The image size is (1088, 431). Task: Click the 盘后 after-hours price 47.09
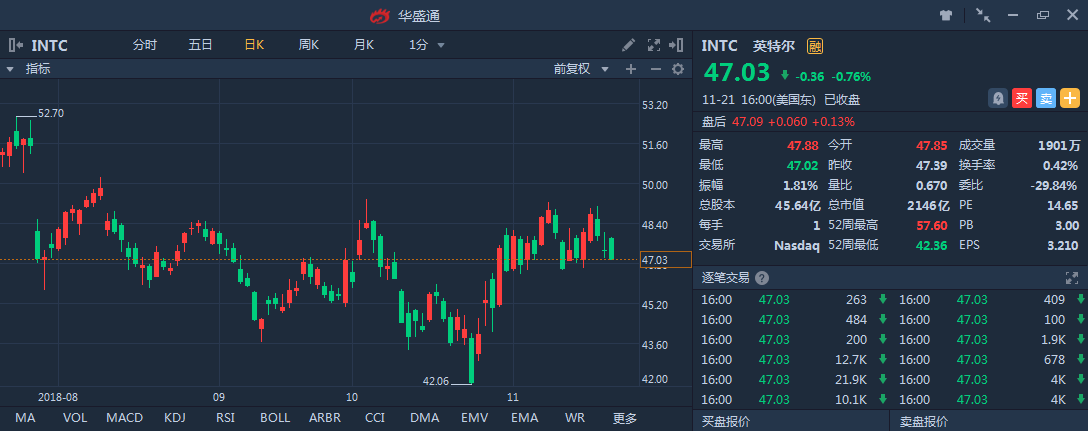747,121
